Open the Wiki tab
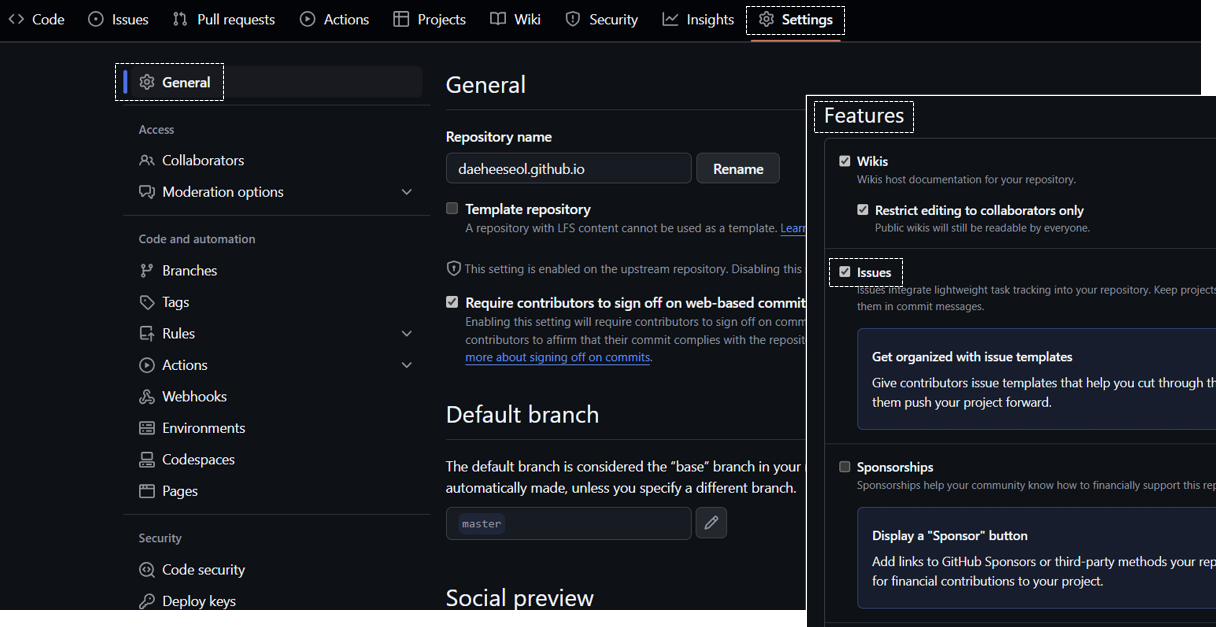1216x627 pixels. pyautogui.click(x=515, y=19)
